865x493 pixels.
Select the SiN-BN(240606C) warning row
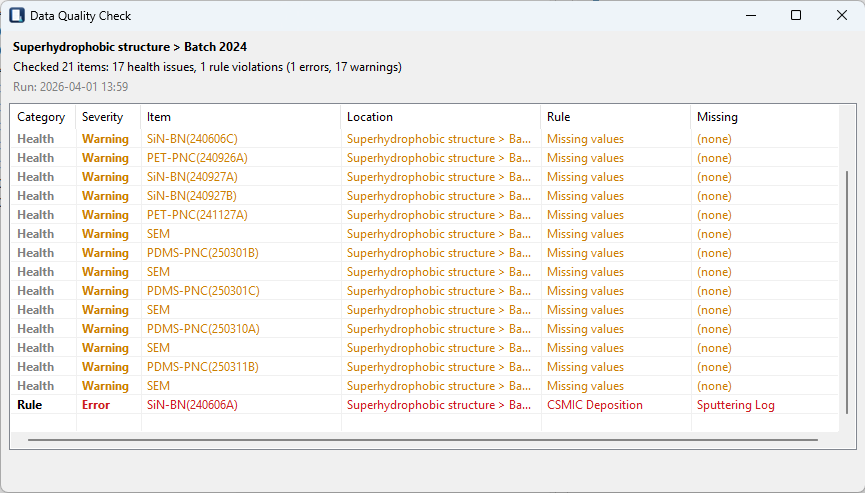[x=192, y=139]
